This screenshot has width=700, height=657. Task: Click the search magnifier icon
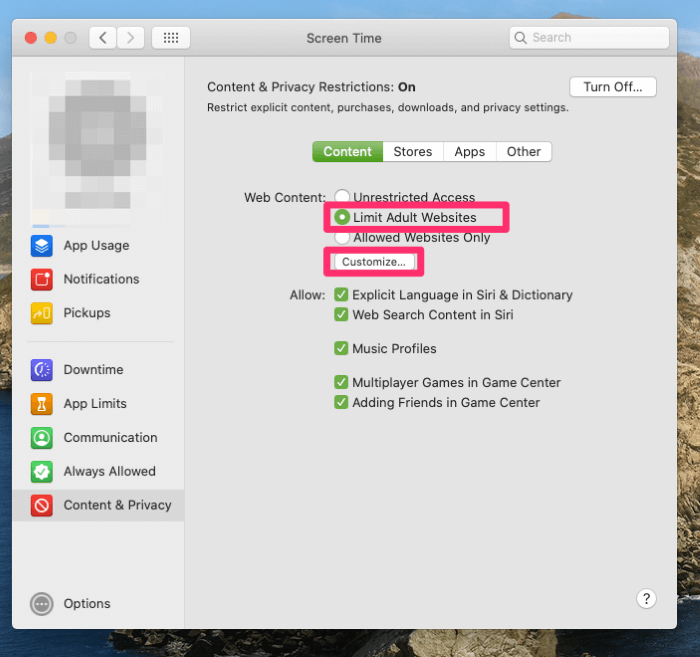click(x=520, y=38)
